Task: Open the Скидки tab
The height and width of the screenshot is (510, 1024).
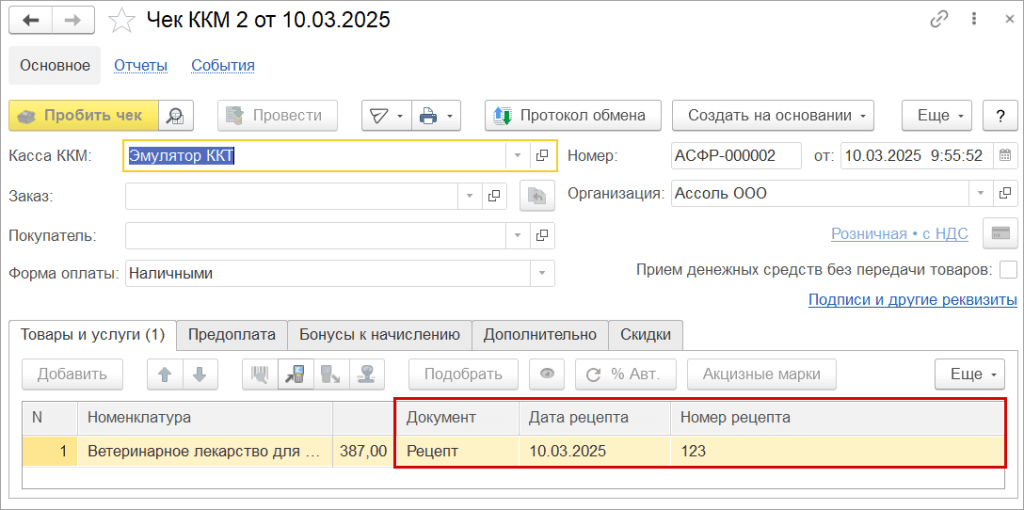Action: (x=645, y=334)
